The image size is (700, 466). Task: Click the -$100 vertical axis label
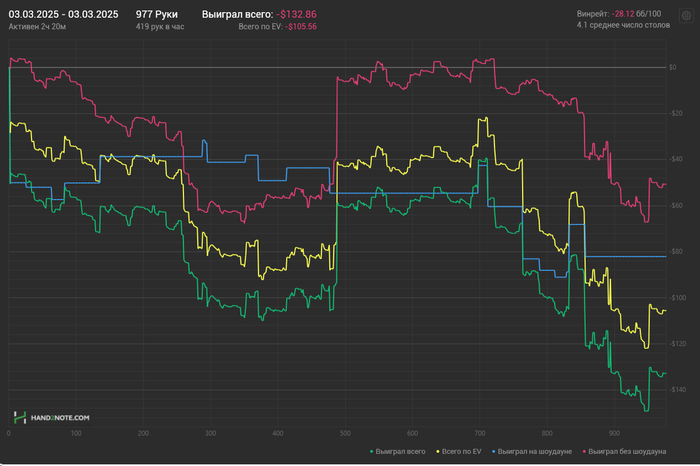tap(676, 298)
